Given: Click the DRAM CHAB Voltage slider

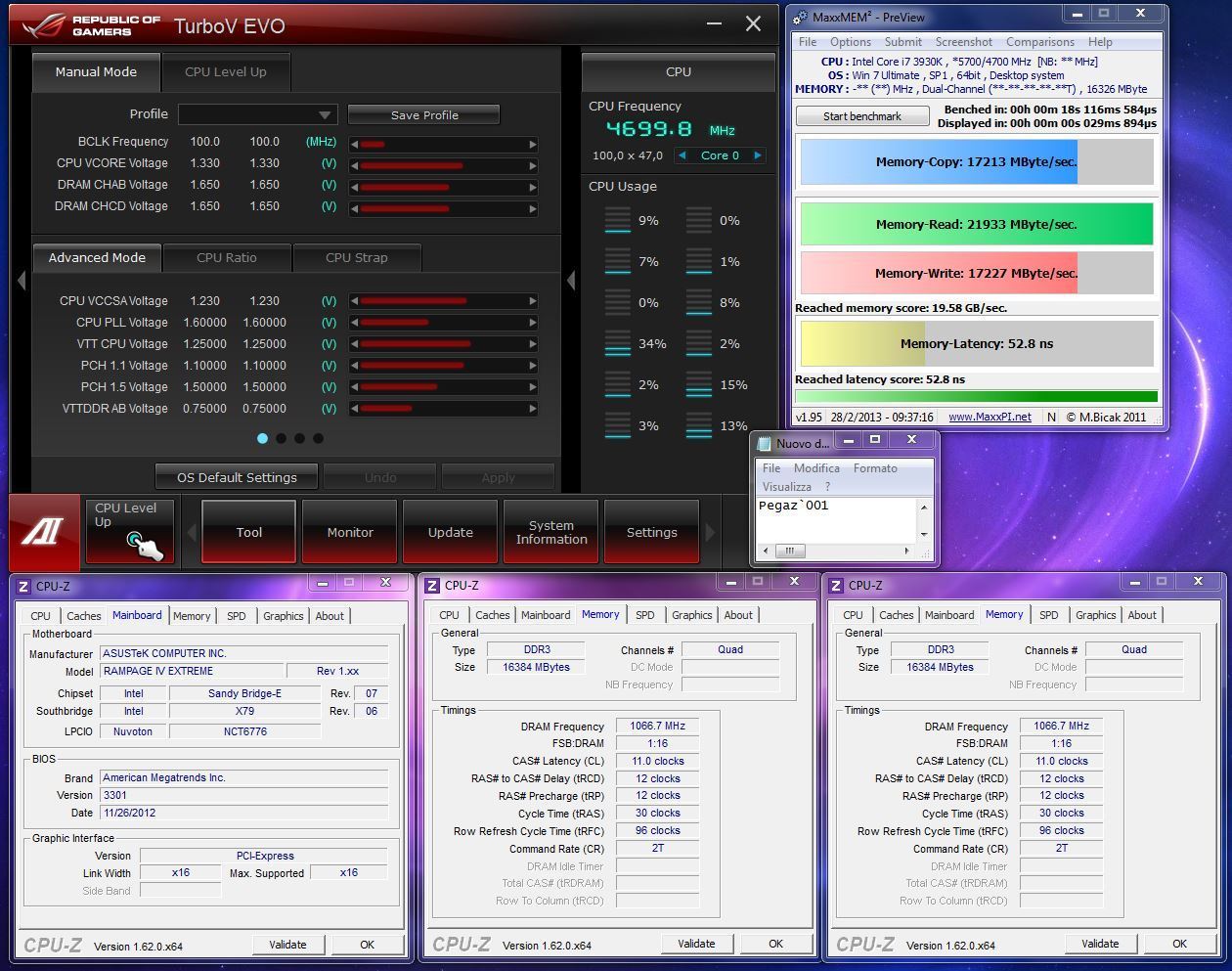Looking at the screenshot, I should pos(444,187).
